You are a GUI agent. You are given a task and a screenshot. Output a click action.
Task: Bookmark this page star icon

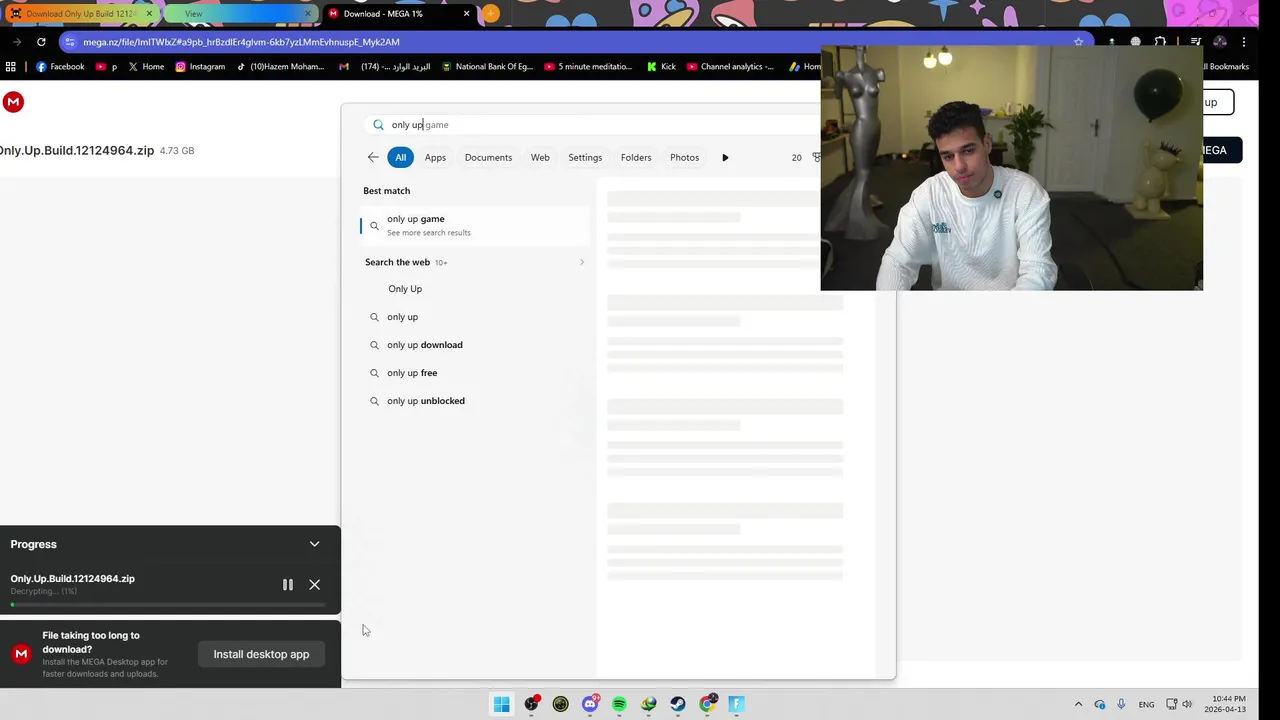point(1078,42)
